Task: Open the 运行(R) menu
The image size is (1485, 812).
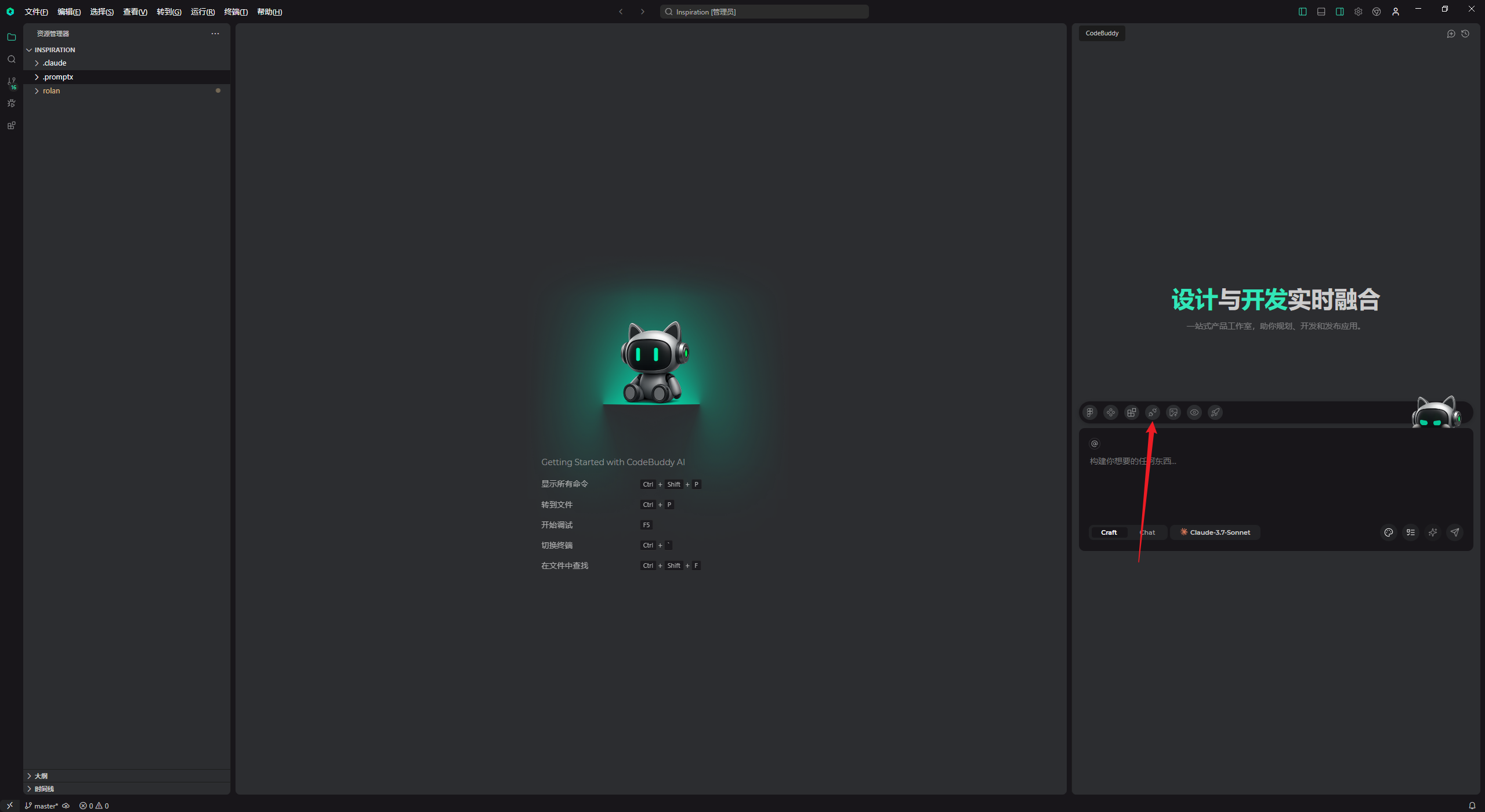Action: [x=202, y=12]
